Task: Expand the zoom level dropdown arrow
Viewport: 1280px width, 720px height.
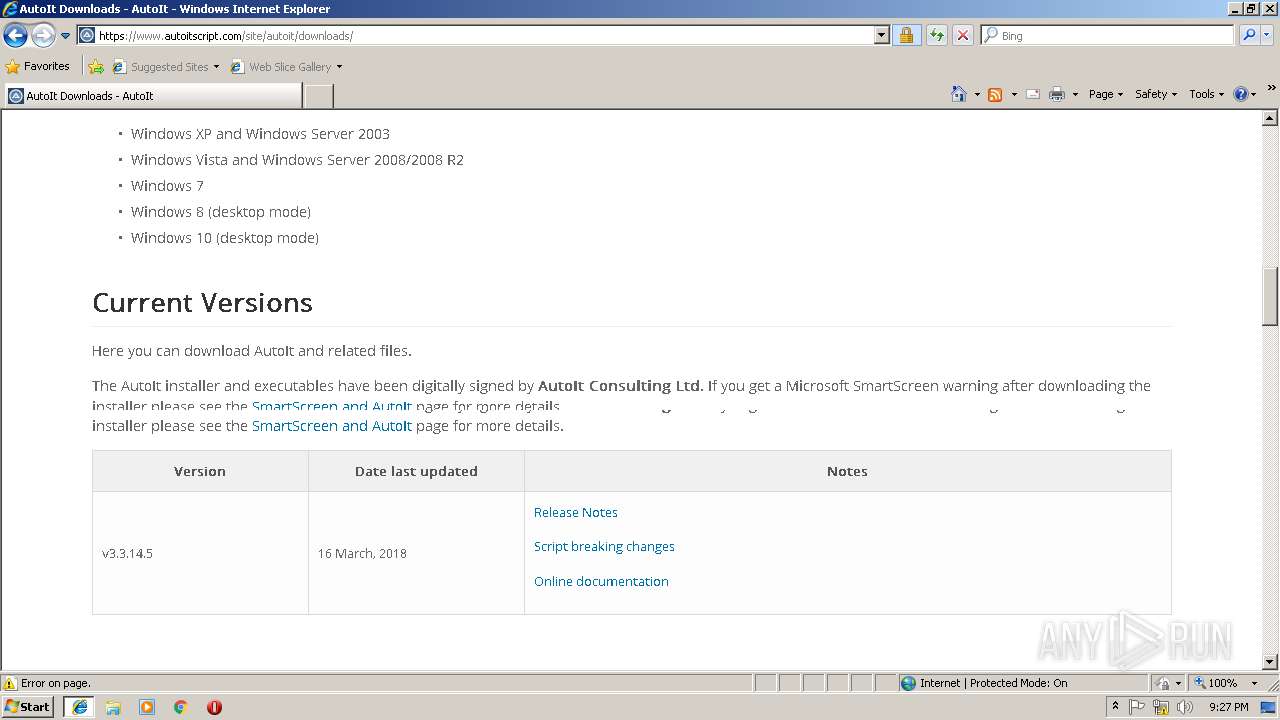Action: tap(1254, 683)
